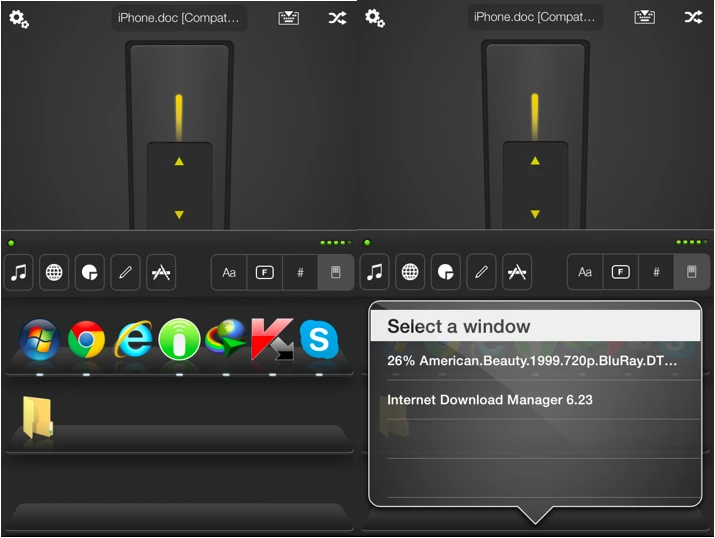Launch Skype from the dock
Image resolution: width=715 pixels, height=538 pixels.
click(318, 341)
